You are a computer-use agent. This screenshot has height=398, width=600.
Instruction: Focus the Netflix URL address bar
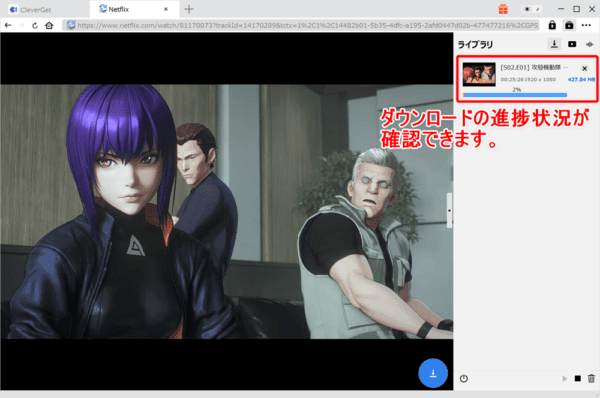[301, 26]
